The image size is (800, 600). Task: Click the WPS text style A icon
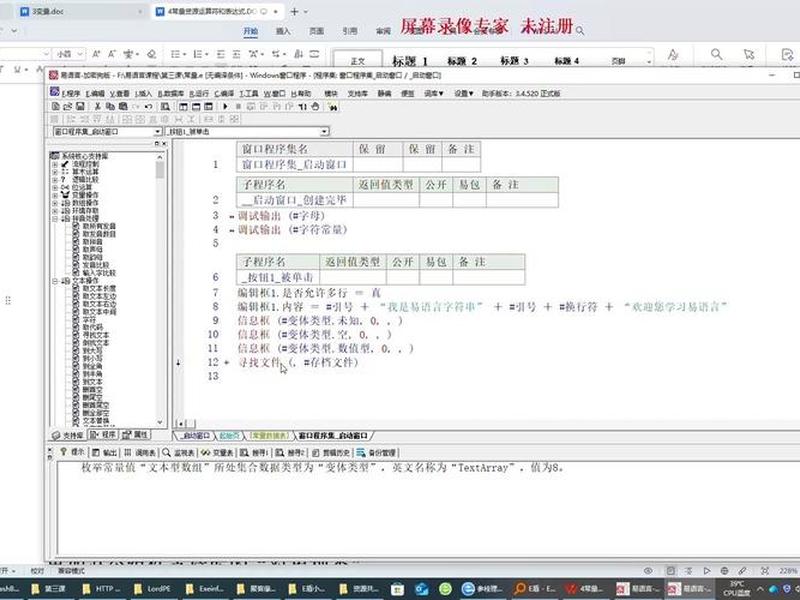click(673, 54)
